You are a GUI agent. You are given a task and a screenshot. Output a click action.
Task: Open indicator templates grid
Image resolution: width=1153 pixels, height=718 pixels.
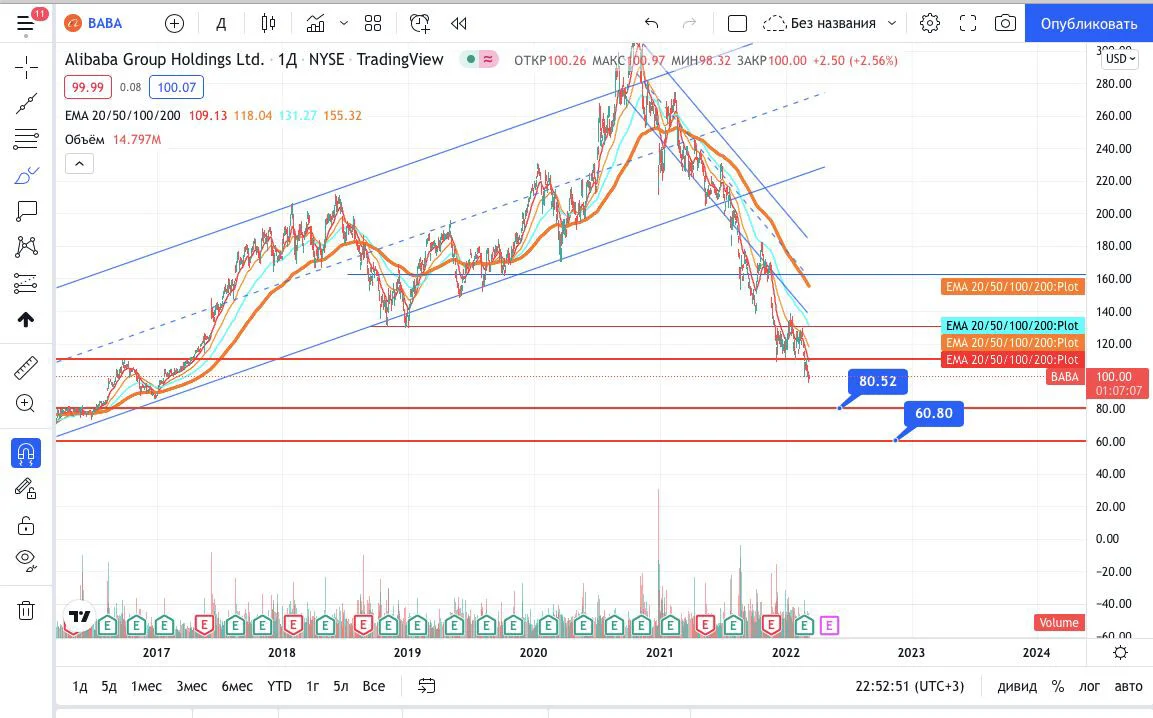373,24
